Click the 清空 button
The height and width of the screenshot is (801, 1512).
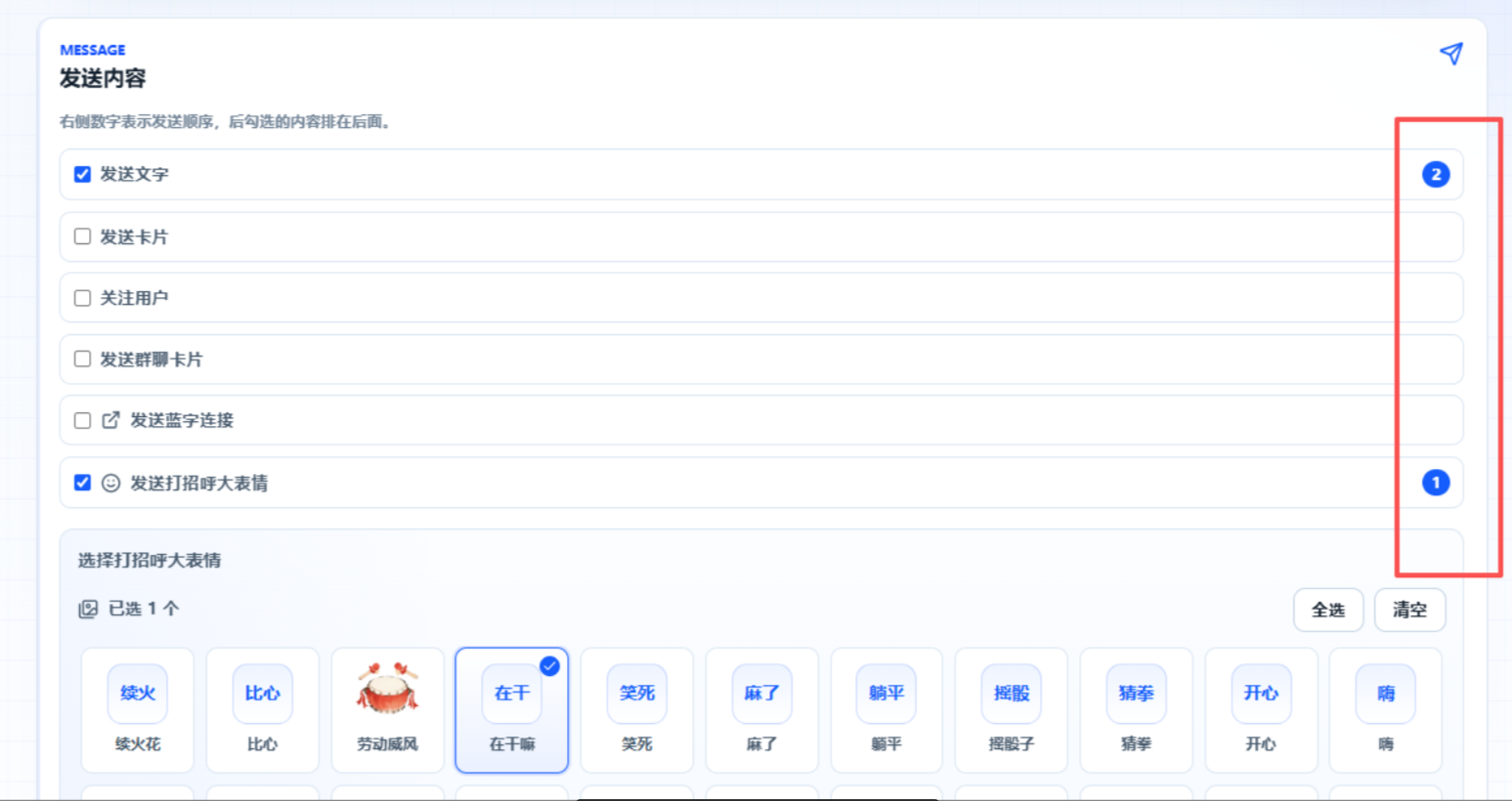(x=1409, y=610)
